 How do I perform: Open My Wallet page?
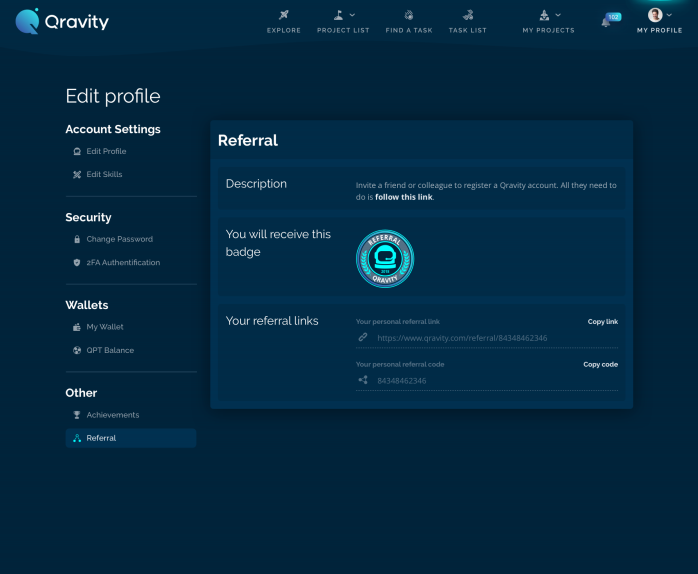click(105, 327)
